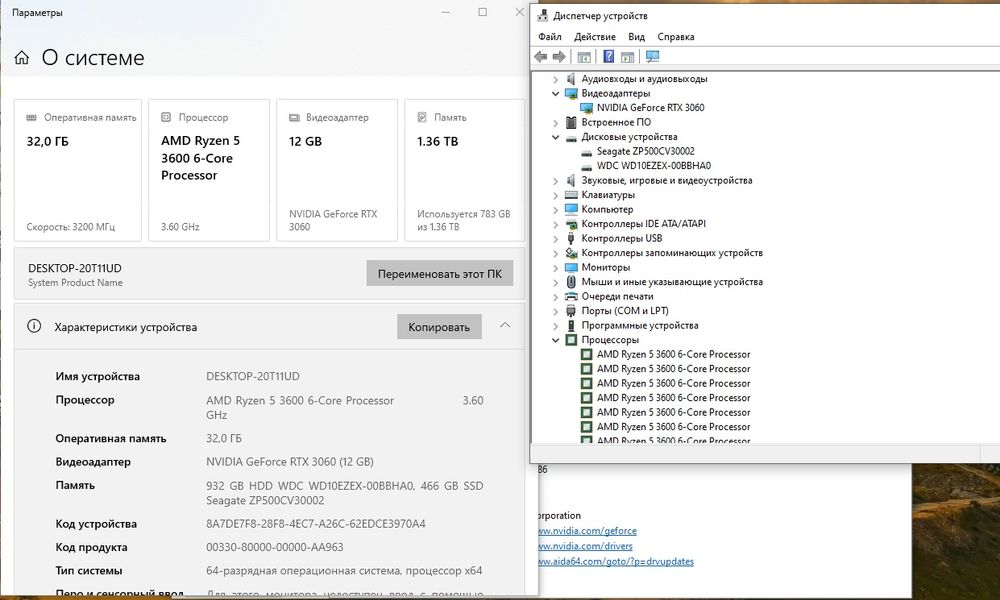The height and width of the screenshot is (600, 1000).
Task: Click the Контроллеры USB icon
Action: pyautogui.click(x=571, y=238)
